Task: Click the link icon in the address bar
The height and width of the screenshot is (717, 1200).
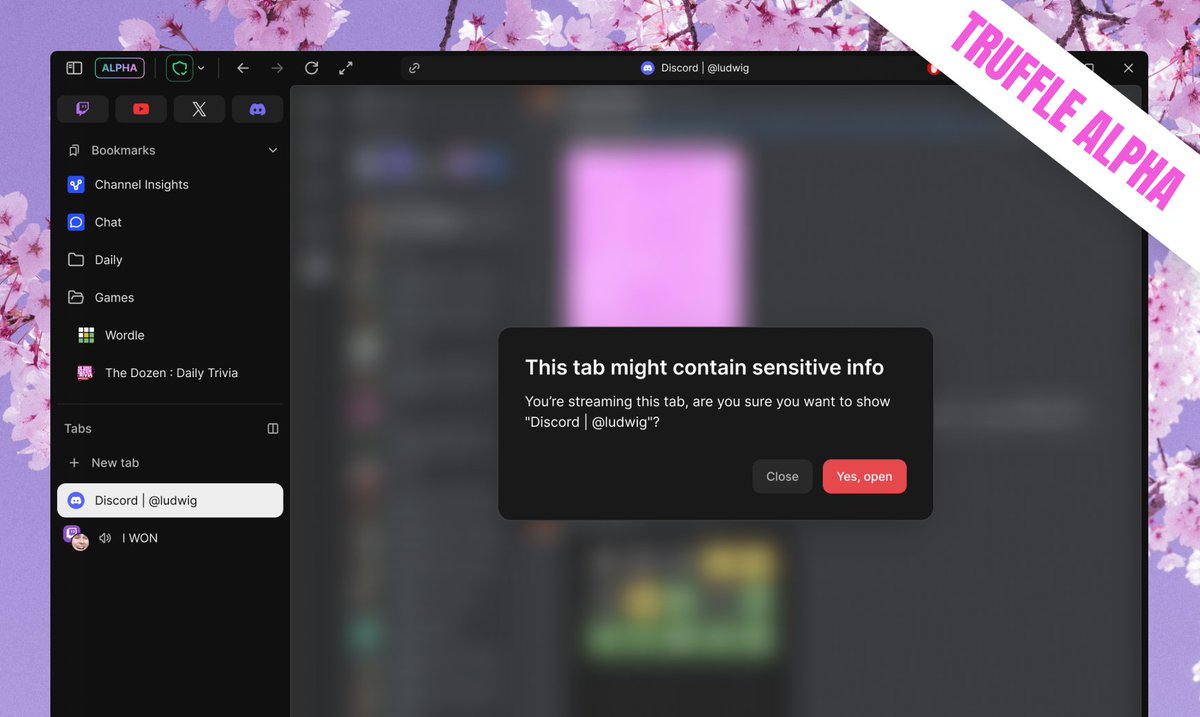Action: pos(414,68)
